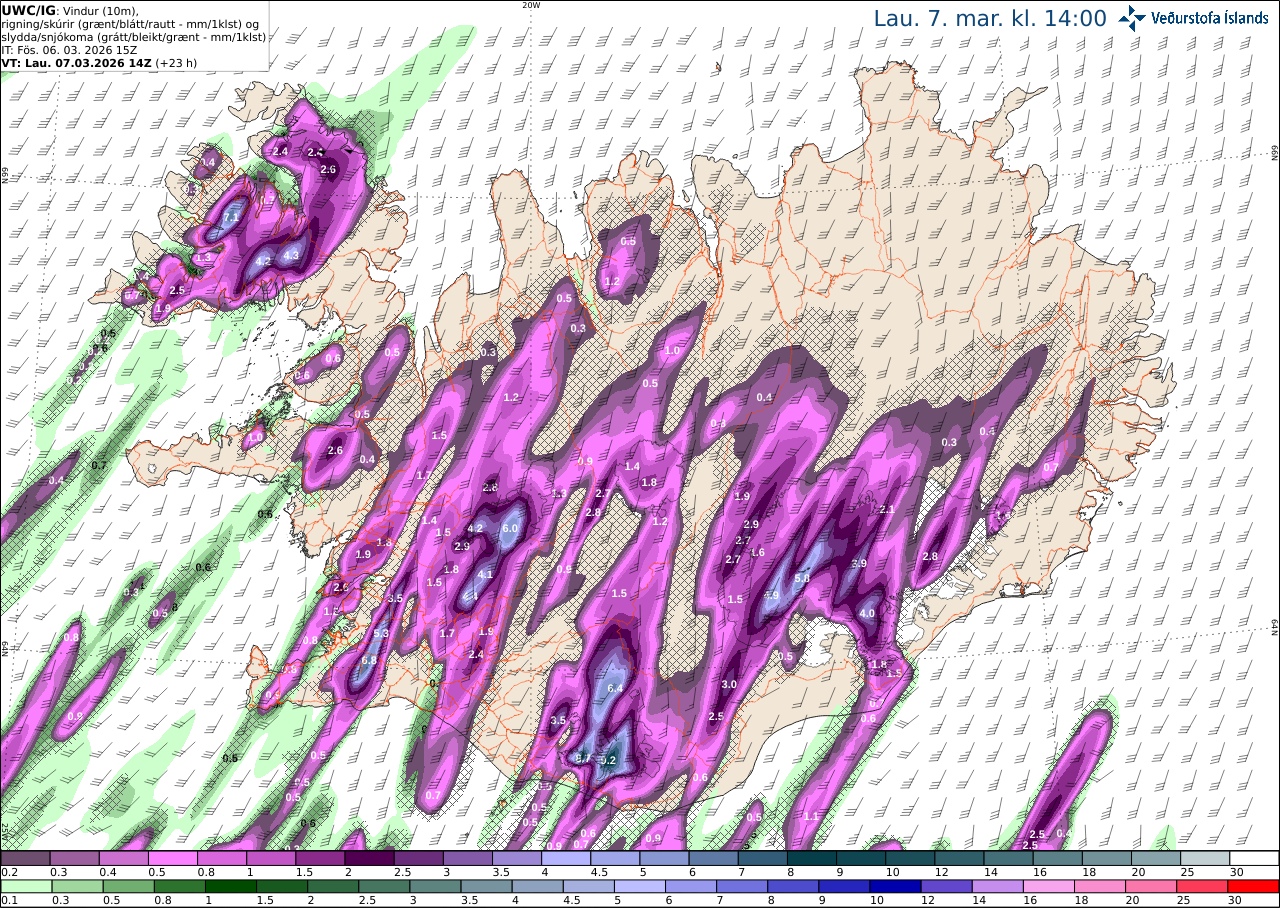Click the 6.8 precipitation value on the map
This screenshot has height=908, width=1280.
[368, 660]
